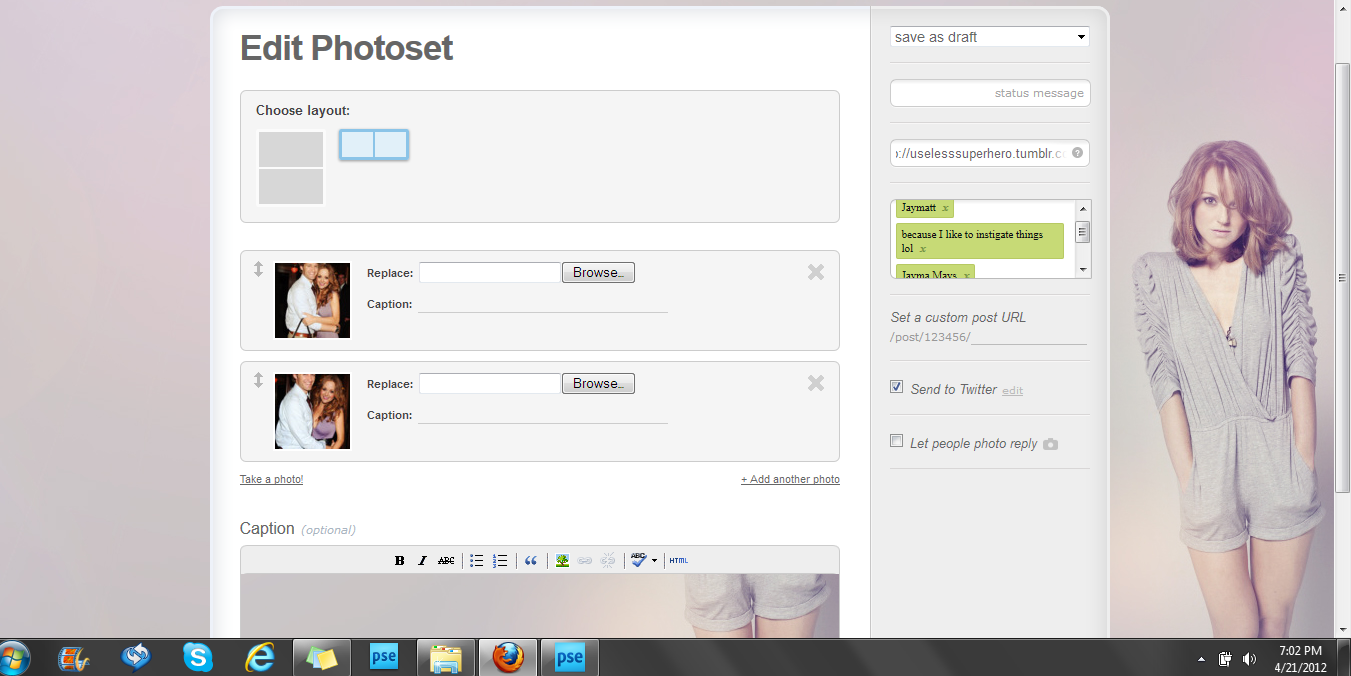The width and height of the screenshot is (1351, 676).
Task: Click the first photo thumbnail
Action: pyautogui.click(x=312, y=300)
